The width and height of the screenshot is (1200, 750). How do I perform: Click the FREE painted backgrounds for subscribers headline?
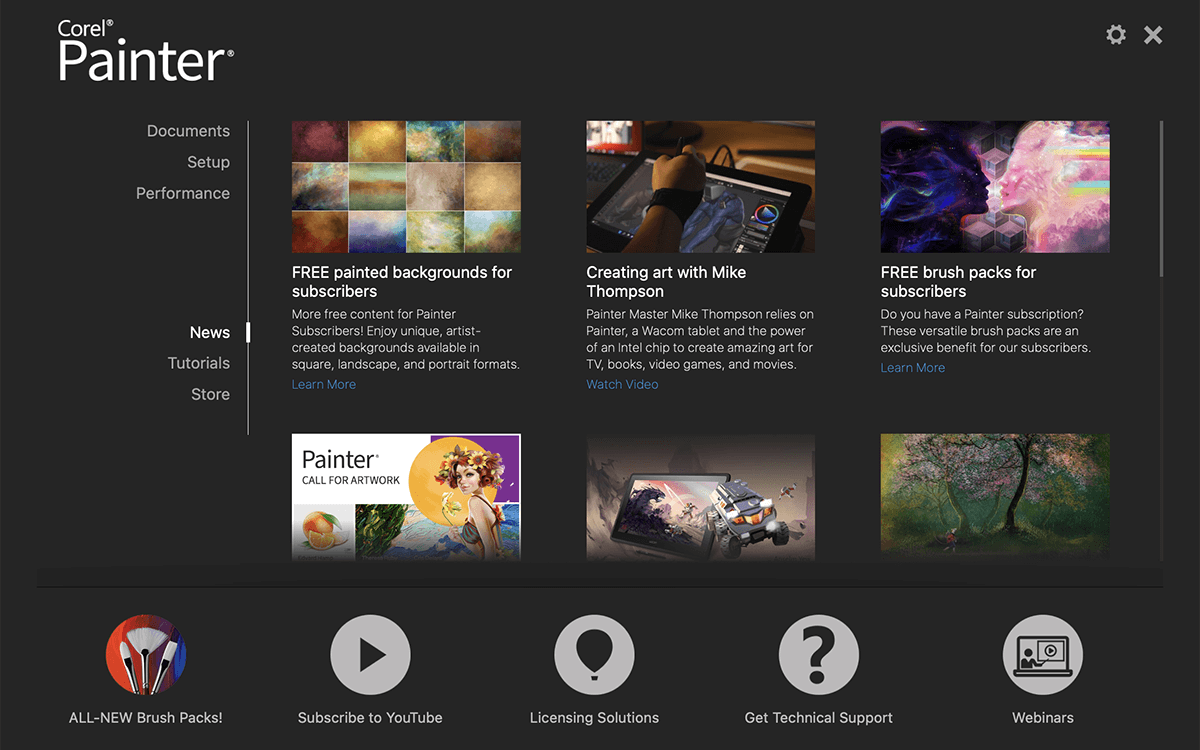(x=402, y=282)
